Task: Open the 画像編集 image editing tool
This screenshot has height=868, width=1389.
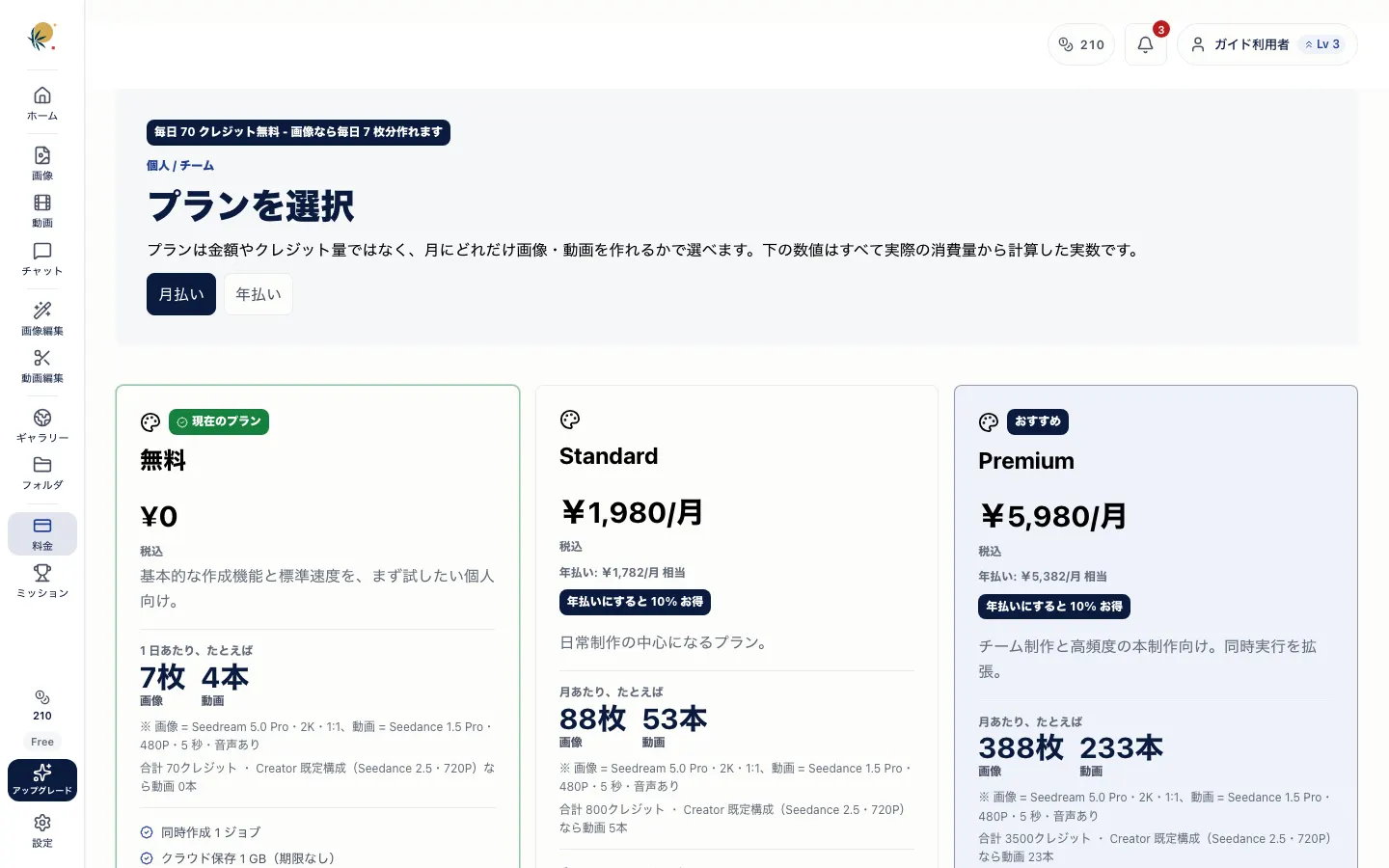Action: tap(42, 319)
